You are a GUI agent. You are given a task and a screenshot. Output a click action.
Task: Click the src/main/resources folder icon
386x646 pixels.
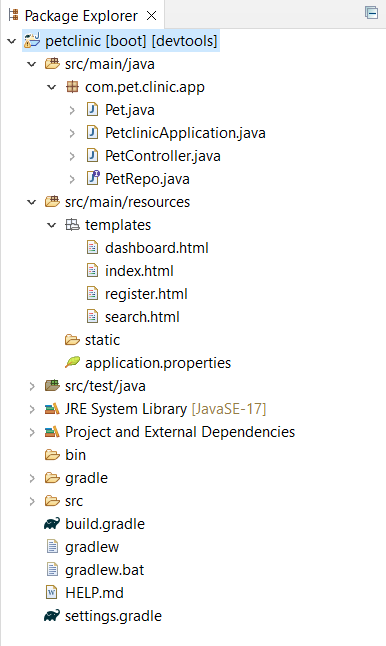click(52, 201)
